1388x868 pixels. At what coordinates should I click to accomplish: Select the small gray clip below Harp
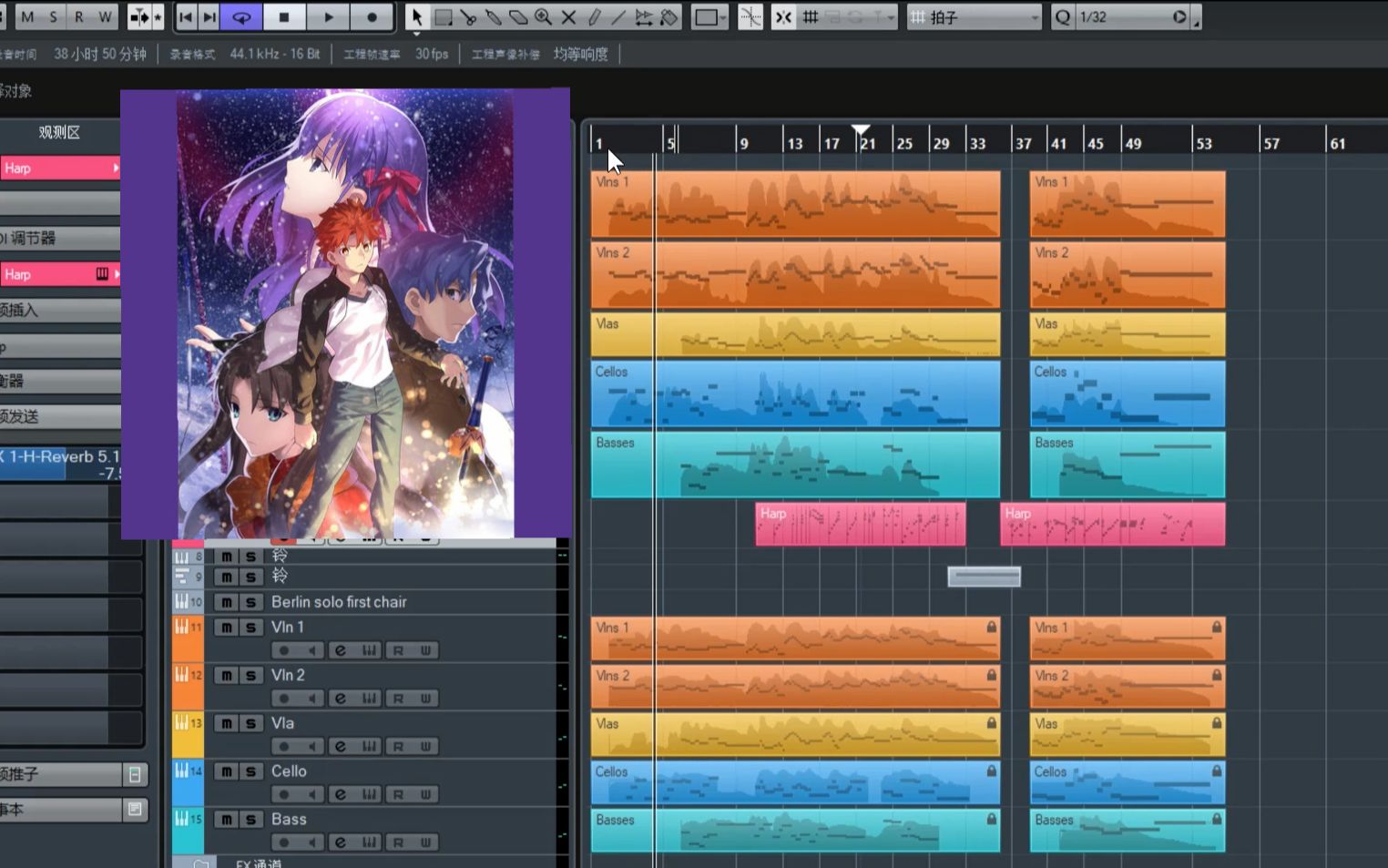coord(985,577)
